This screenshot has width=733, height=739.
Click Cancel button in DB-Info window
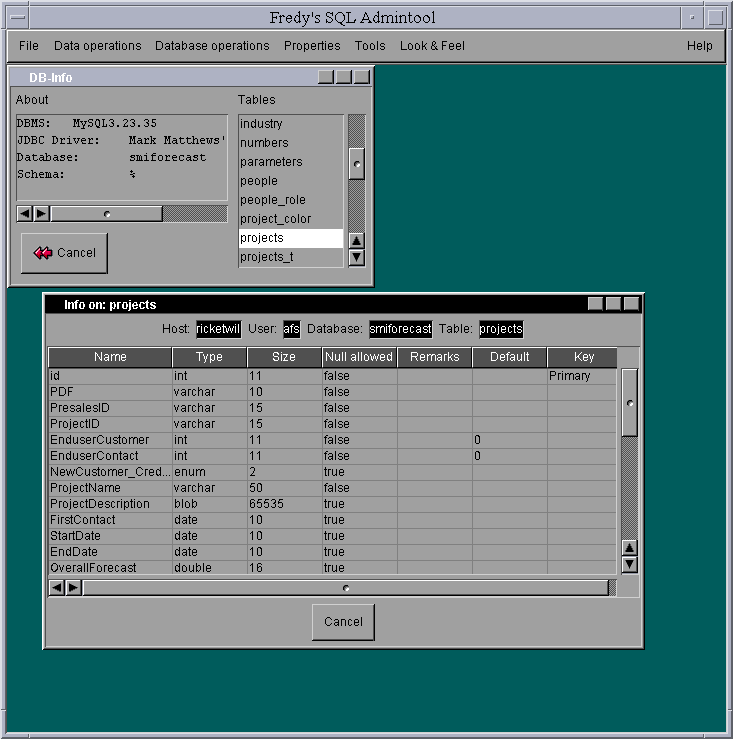tap(65, 253)
